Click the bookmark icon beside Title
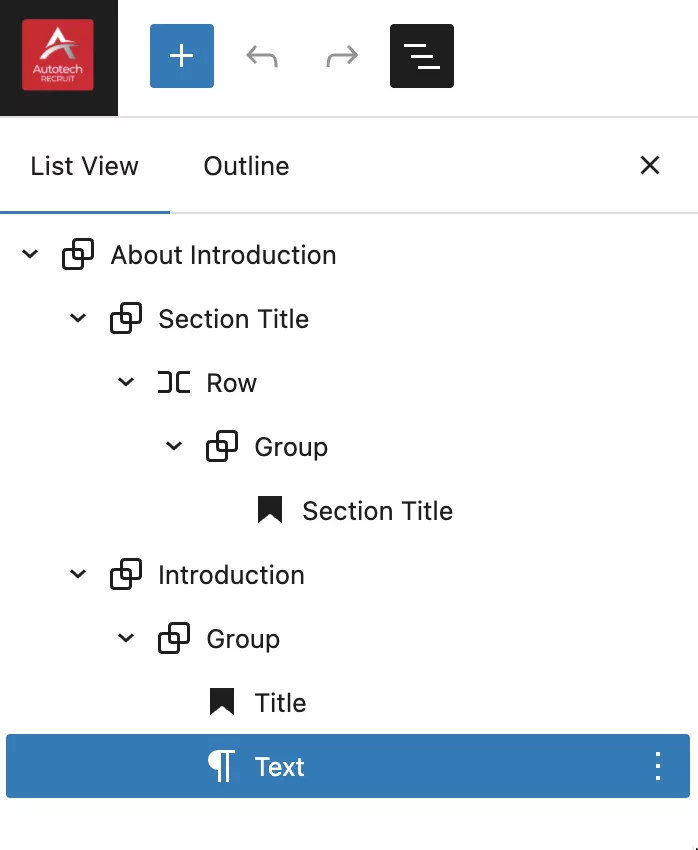 (x=222, y=703)
